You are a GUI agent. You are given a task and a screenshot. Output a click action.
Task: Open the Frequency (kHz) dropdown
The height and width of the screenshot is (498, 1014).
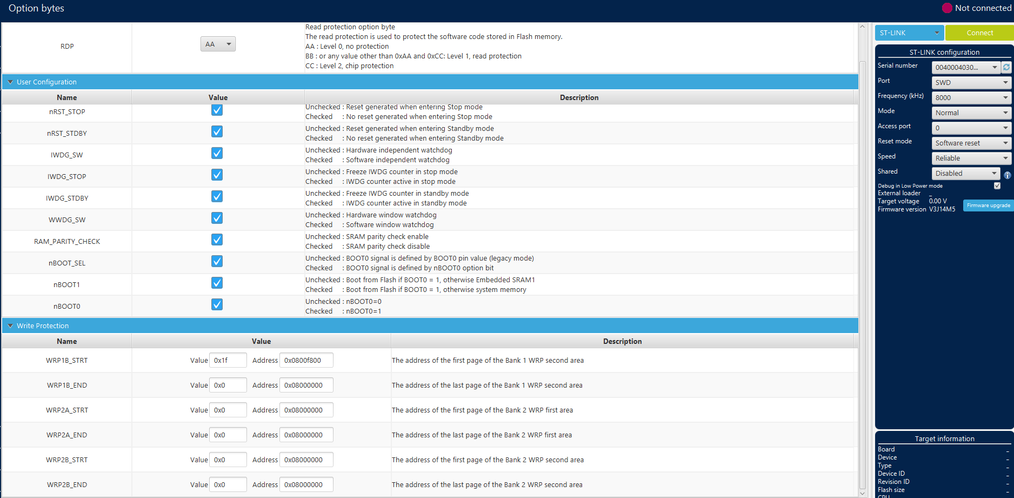(x=971, y=98)
